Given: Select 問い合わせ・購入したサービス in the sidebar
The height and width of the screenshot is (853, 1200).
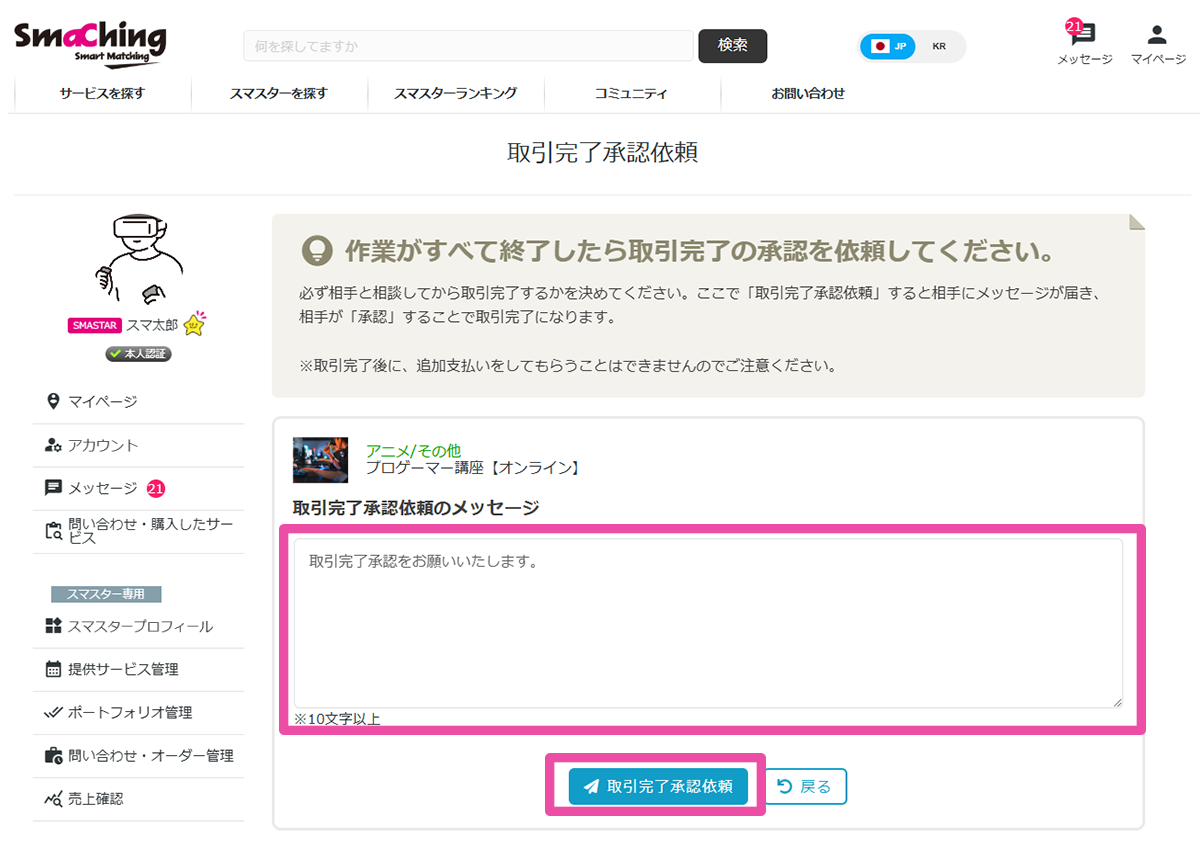Looking at the screenshot, I should 140,531.
